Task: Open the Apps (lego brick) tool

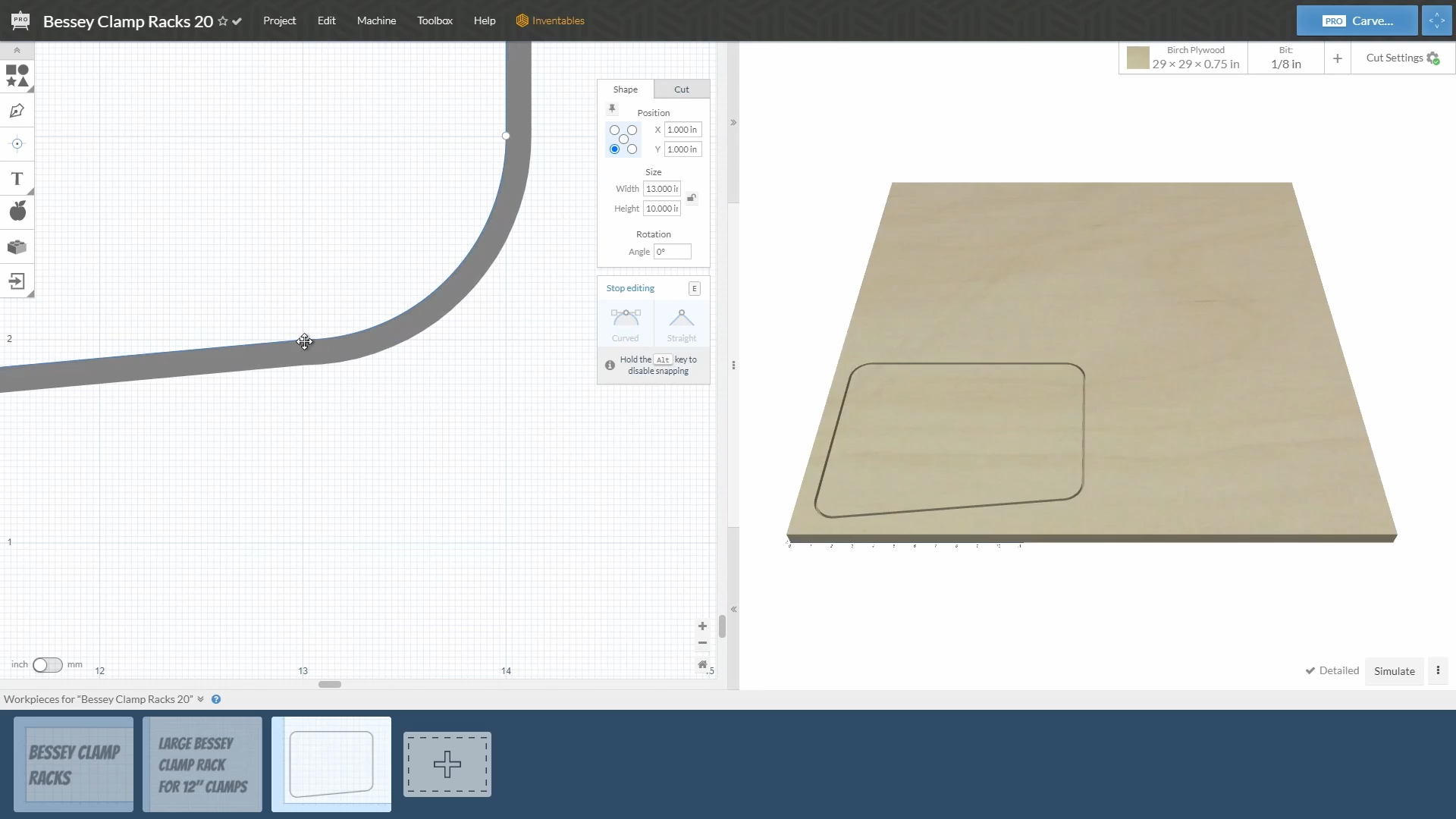Action: 17,247
